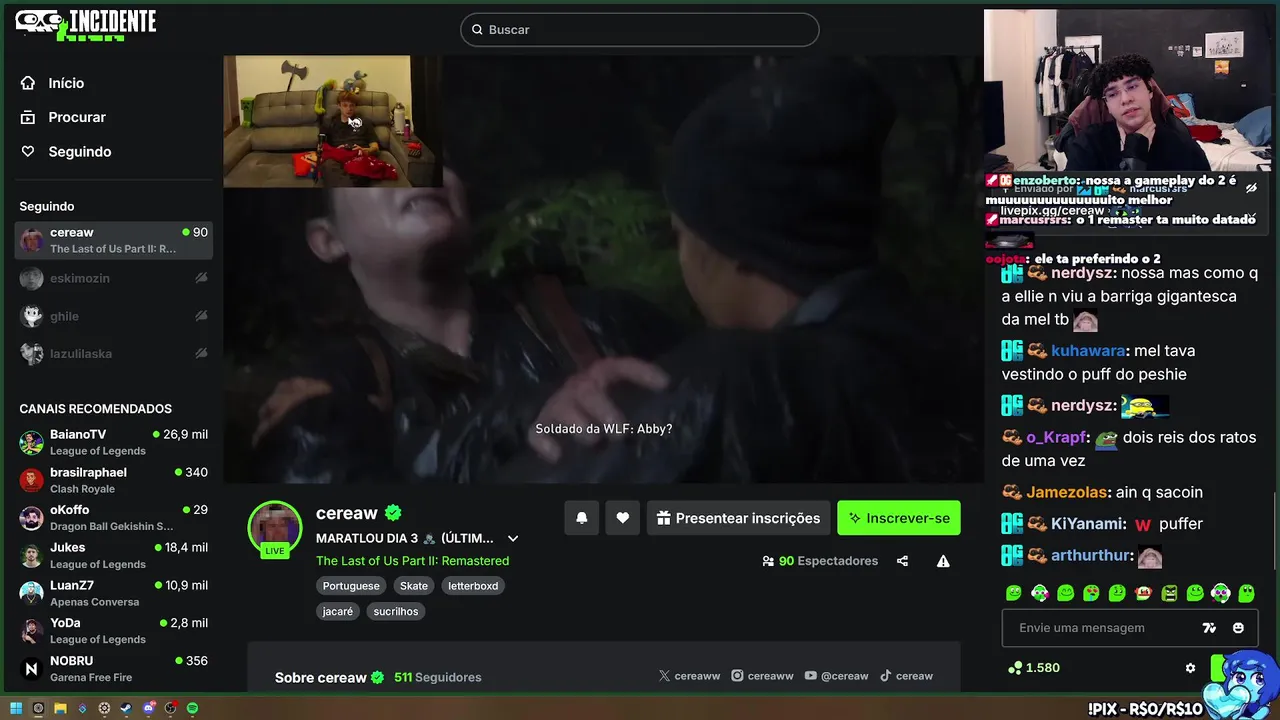Click username KiYanami in chat
Viewport: 1280px width, 720px height.
[1088, 524]
